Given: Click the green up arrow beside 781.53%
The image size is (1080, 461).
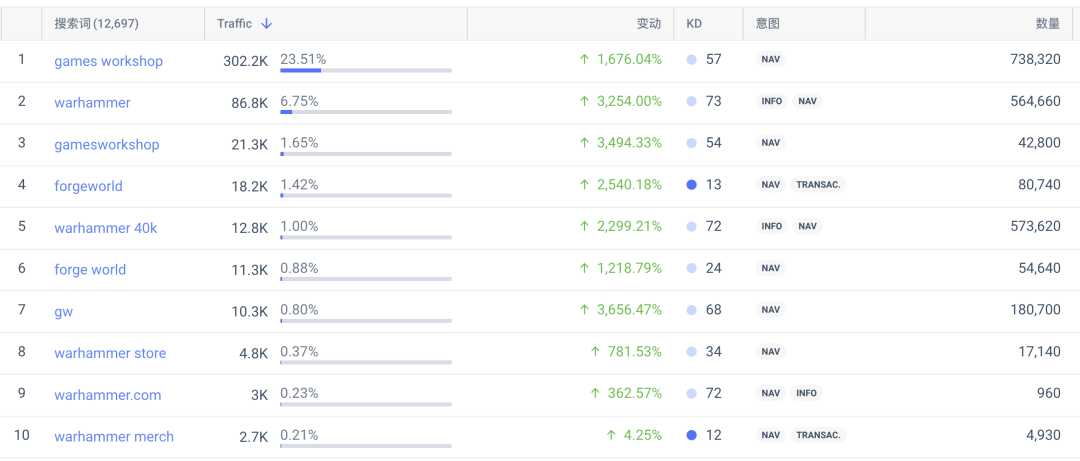Looking at the screenshot, I should [x=596, y=352].
